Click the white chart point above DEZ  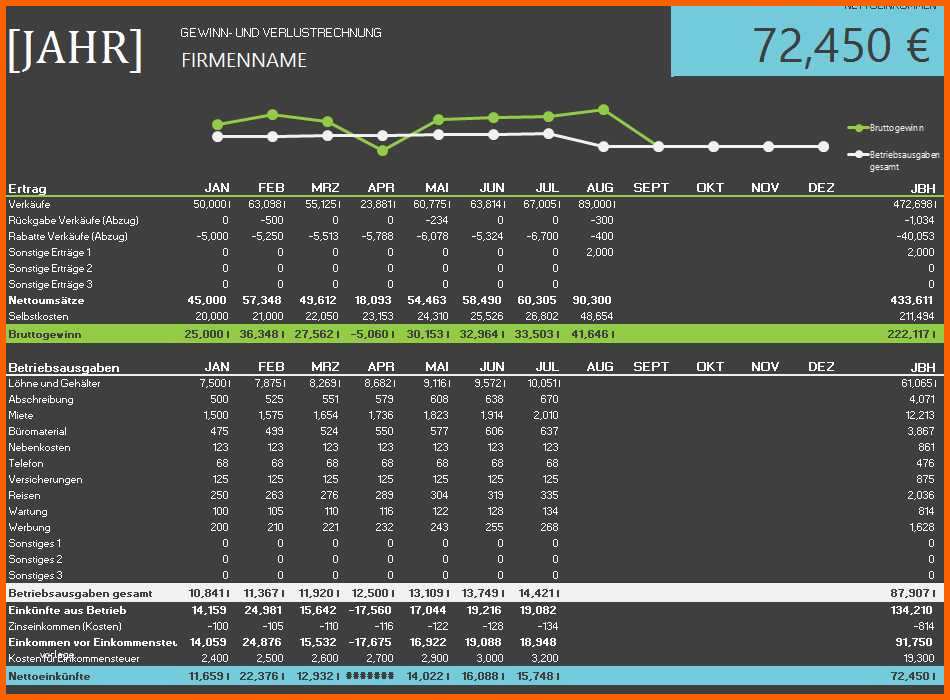click(823, 146)
